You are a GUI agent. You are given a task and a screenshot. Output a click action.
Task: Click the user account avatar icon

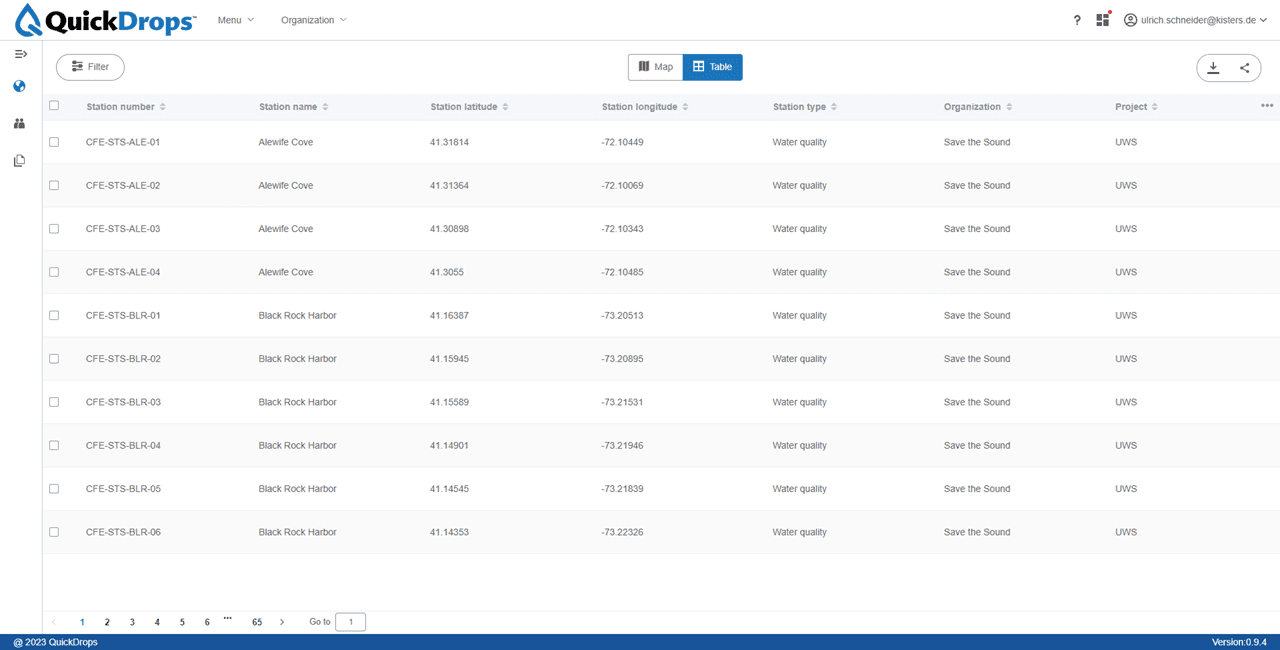(x=1131, y=20)
